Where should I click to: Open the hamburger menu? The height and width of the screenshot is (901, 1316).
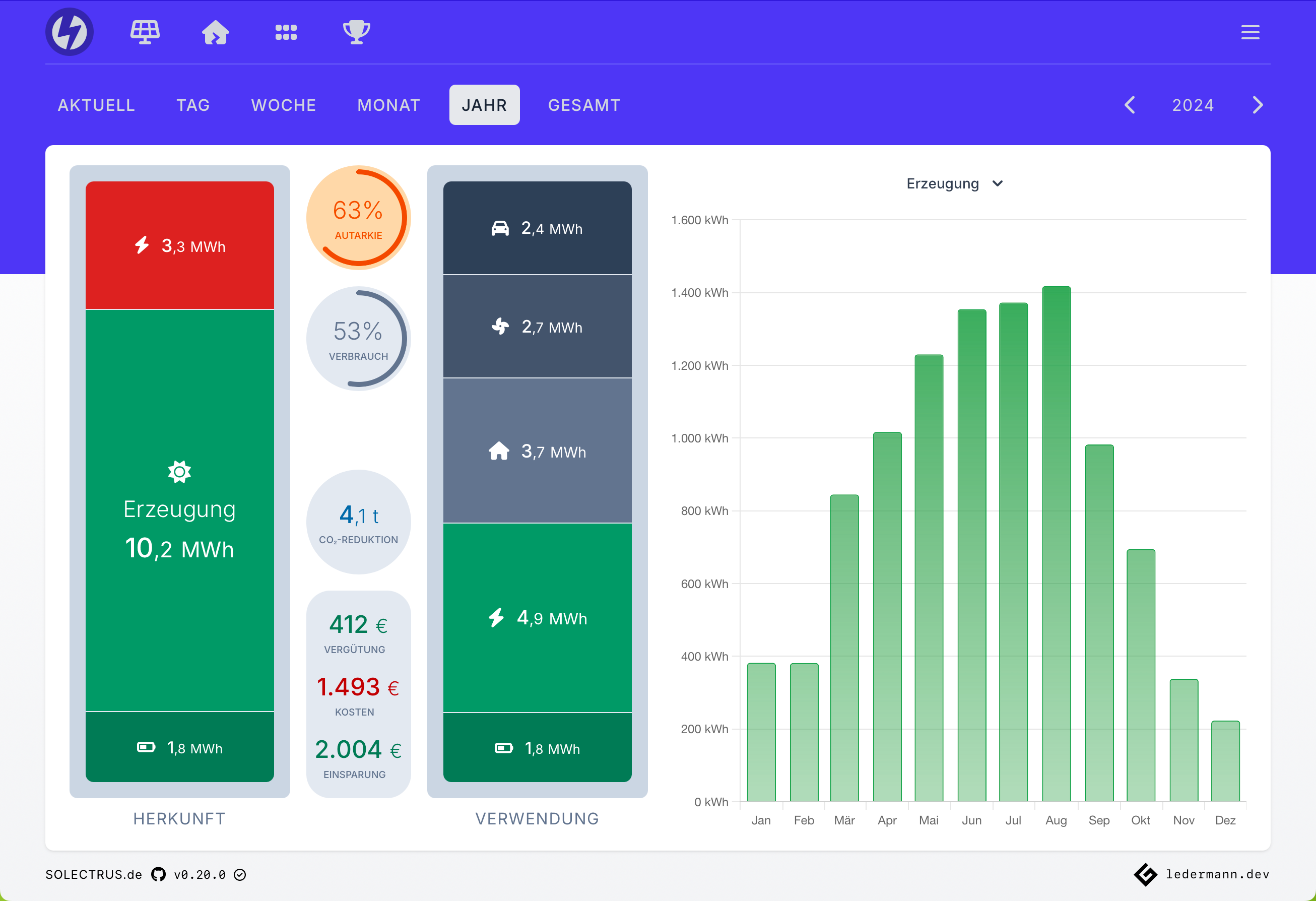(x=1251, y=32)
